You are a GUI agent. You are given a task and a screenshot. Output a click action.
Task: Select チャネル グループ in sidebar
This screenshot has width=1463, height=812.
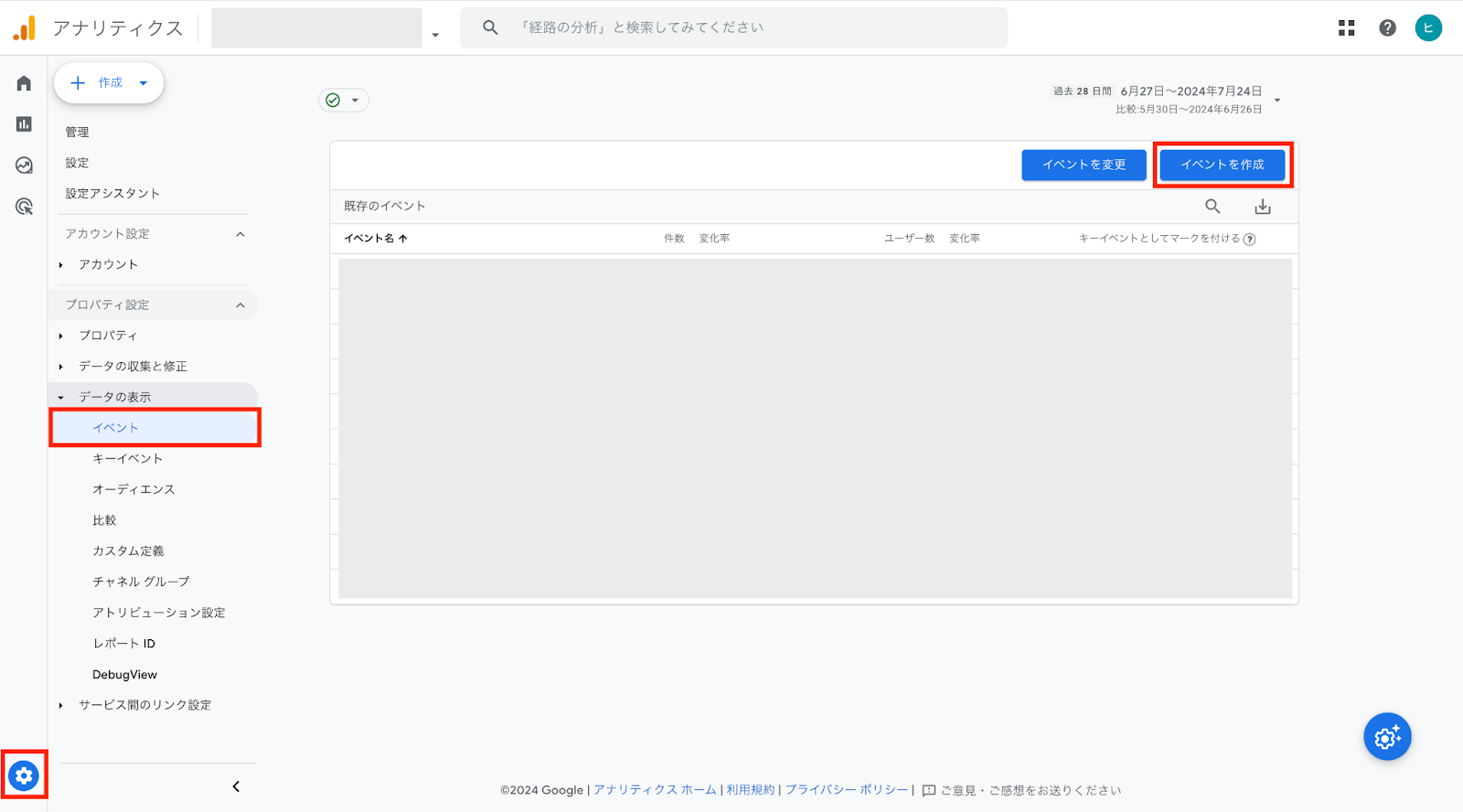(x=141, y=582)
